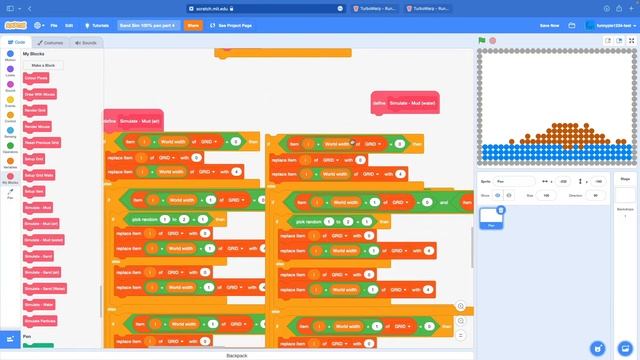Open My Stuff folder icon

[x=572, y=25]
